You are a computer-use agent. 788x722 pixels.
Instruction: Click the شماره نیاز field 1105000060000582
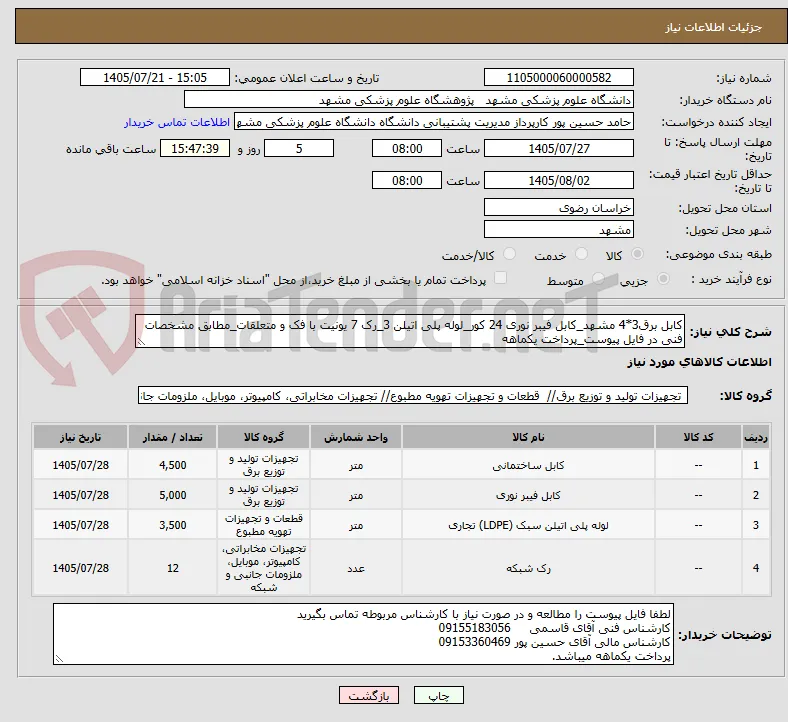click(559, 78)
